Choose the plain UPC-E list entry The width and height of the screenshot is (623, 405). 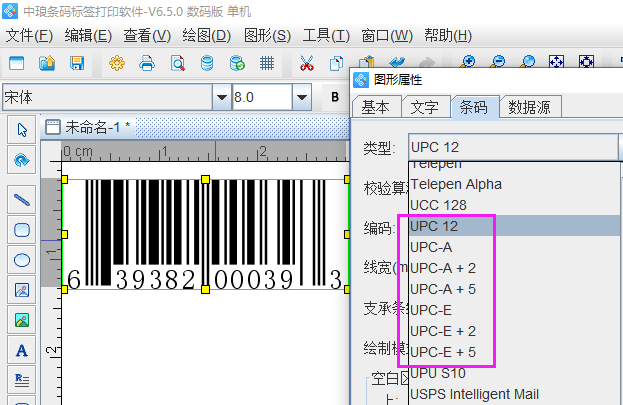coord(514,310)
